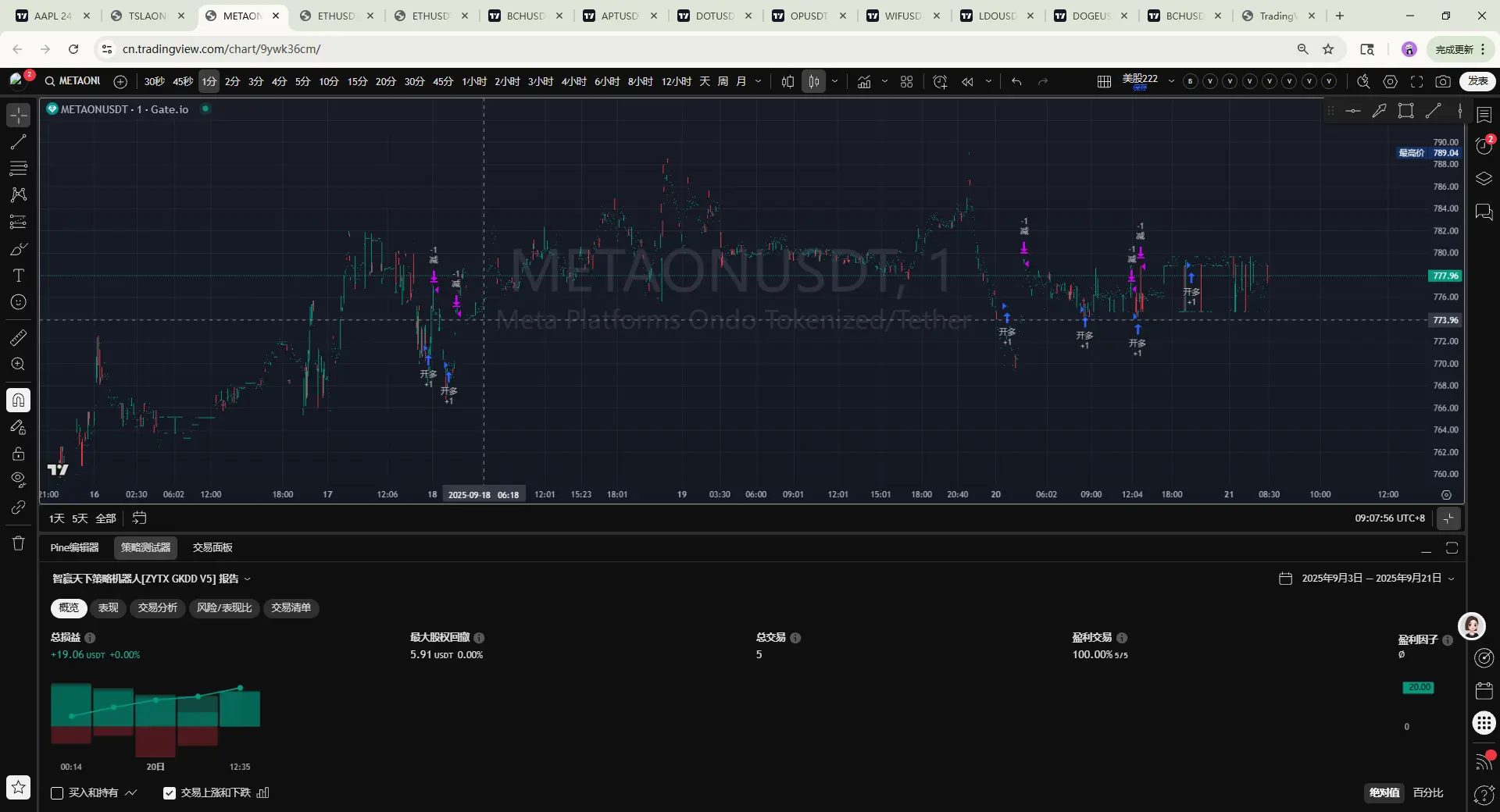The height and width of the screenshot is (812, 1500).
Task: Switch to the TSLAON browser tab
Action: coord(148,16)
